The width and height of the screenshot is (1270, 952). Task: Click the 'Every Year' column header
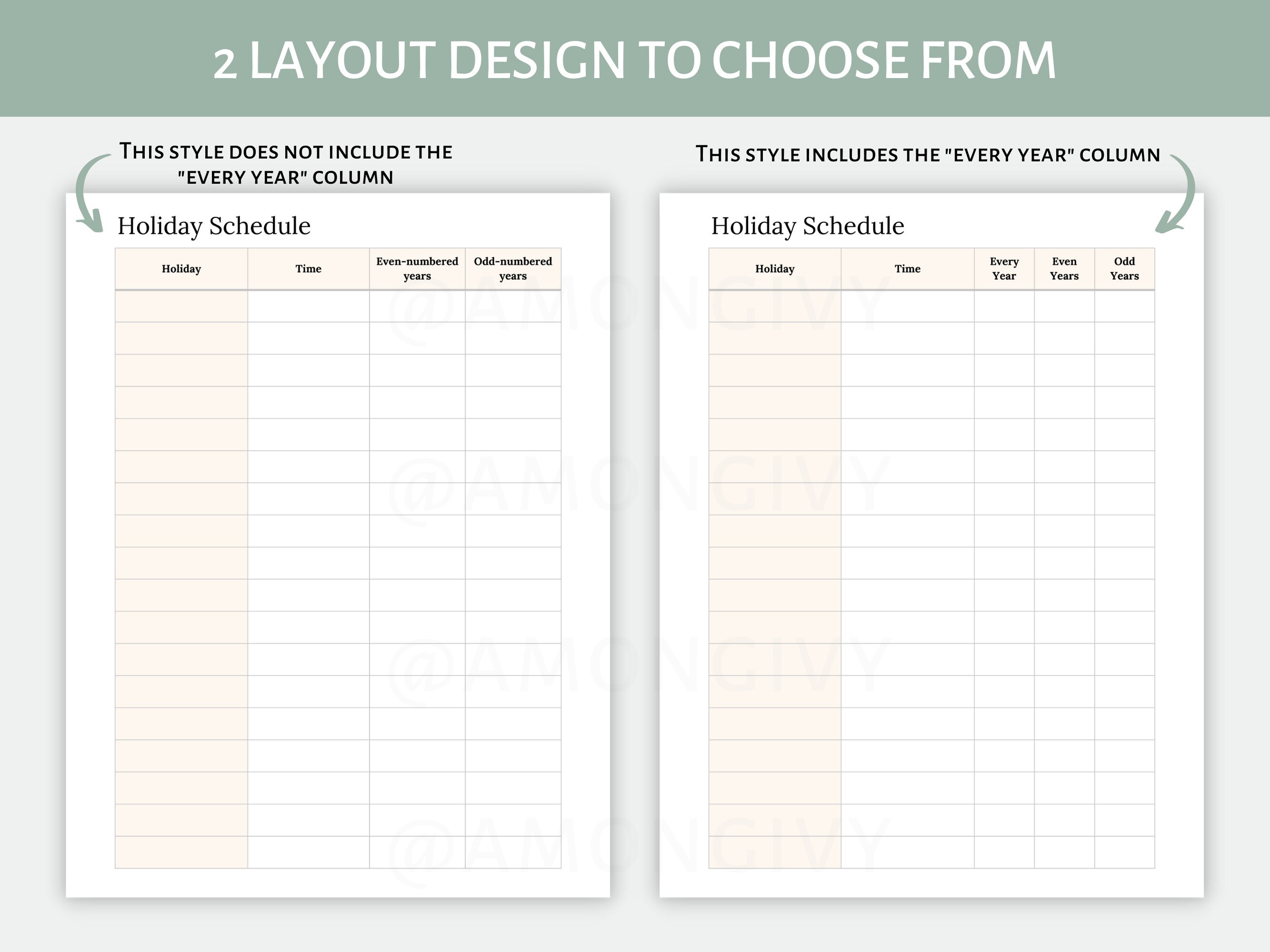point(1005,268)
